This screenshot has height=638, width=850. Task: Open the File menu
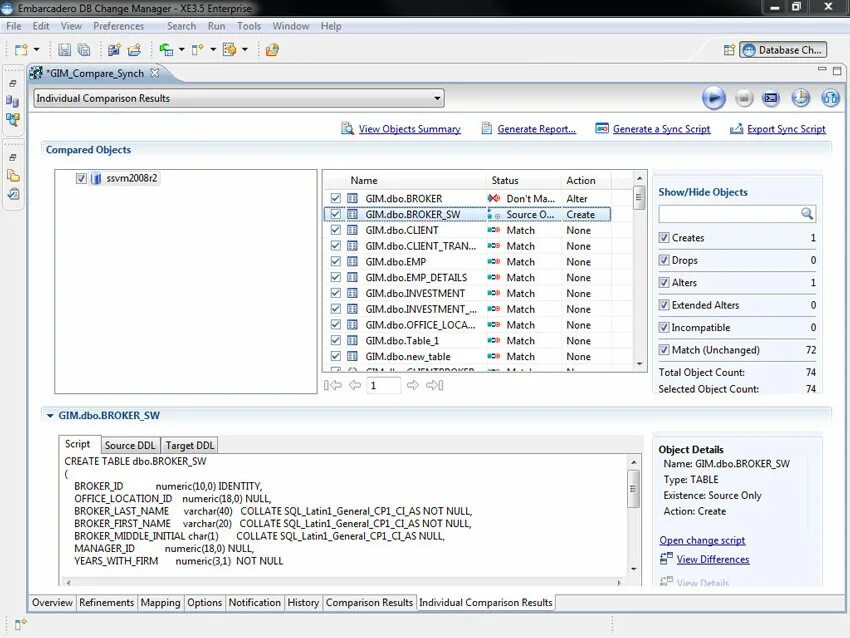14,26
